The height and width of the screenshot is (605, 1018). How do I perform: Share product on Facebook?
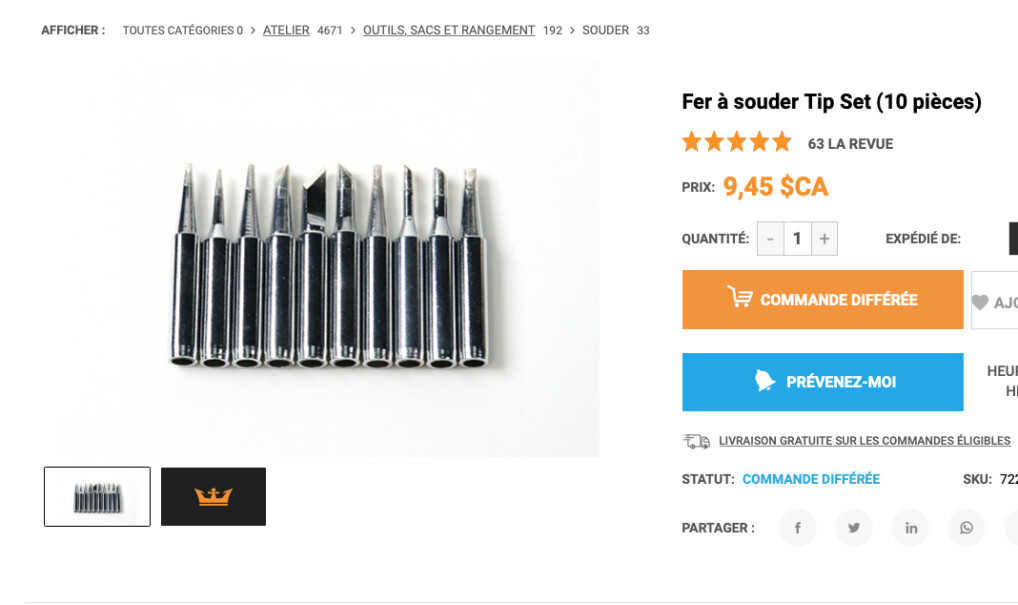tap(797, 528)
